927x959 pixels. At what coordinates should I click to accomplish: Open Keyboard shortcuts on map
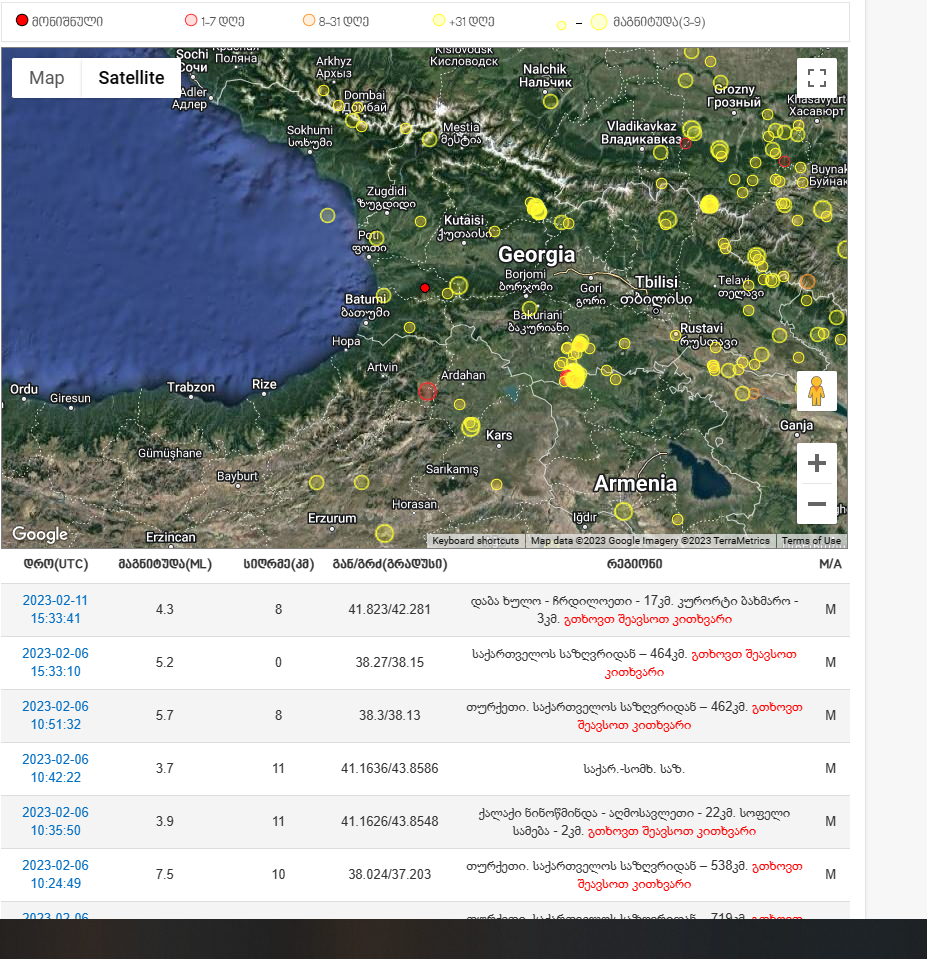[476, 541]
